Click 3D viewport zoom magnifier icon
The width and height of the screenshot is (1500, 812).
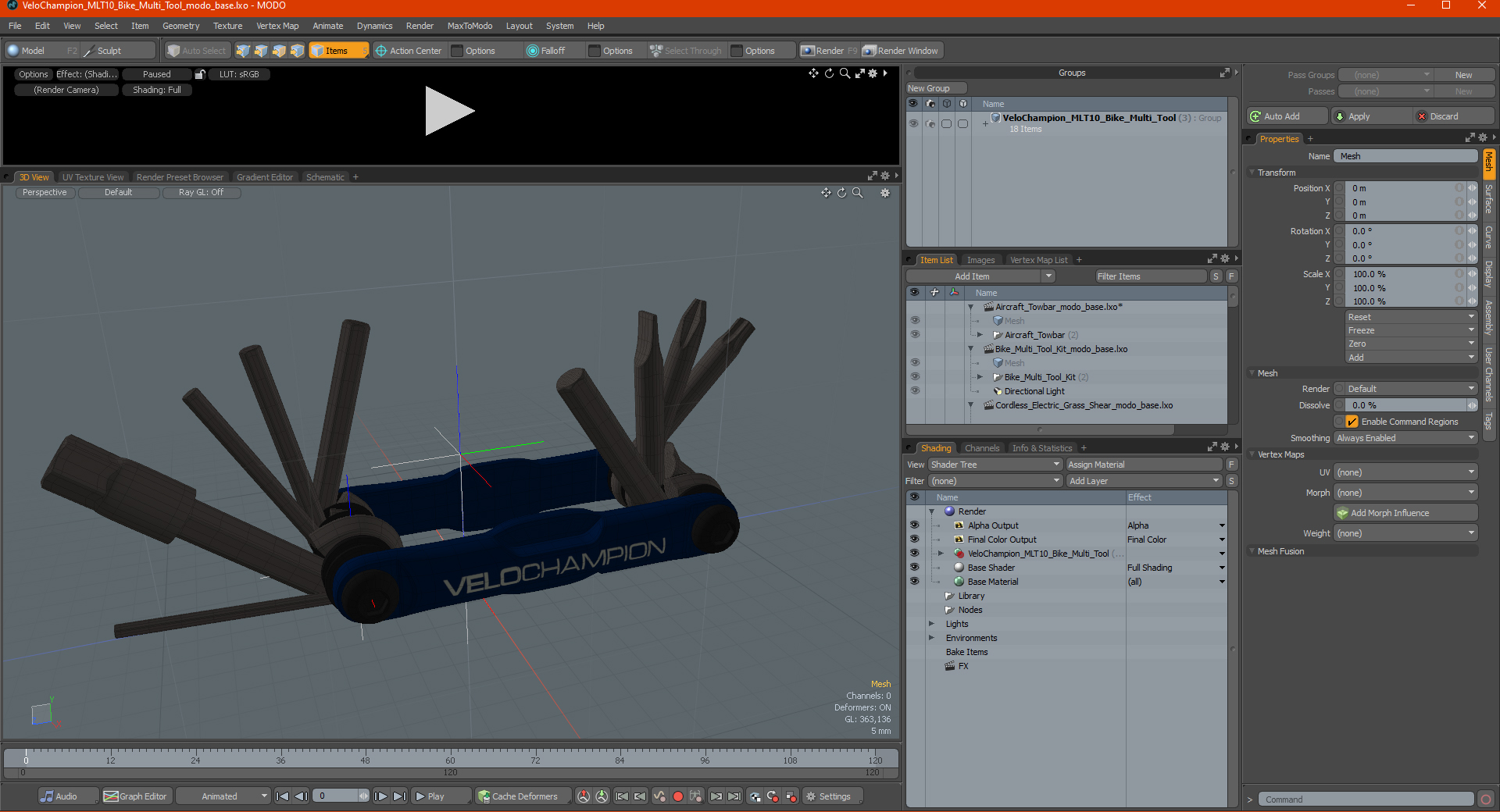(858, 193)
